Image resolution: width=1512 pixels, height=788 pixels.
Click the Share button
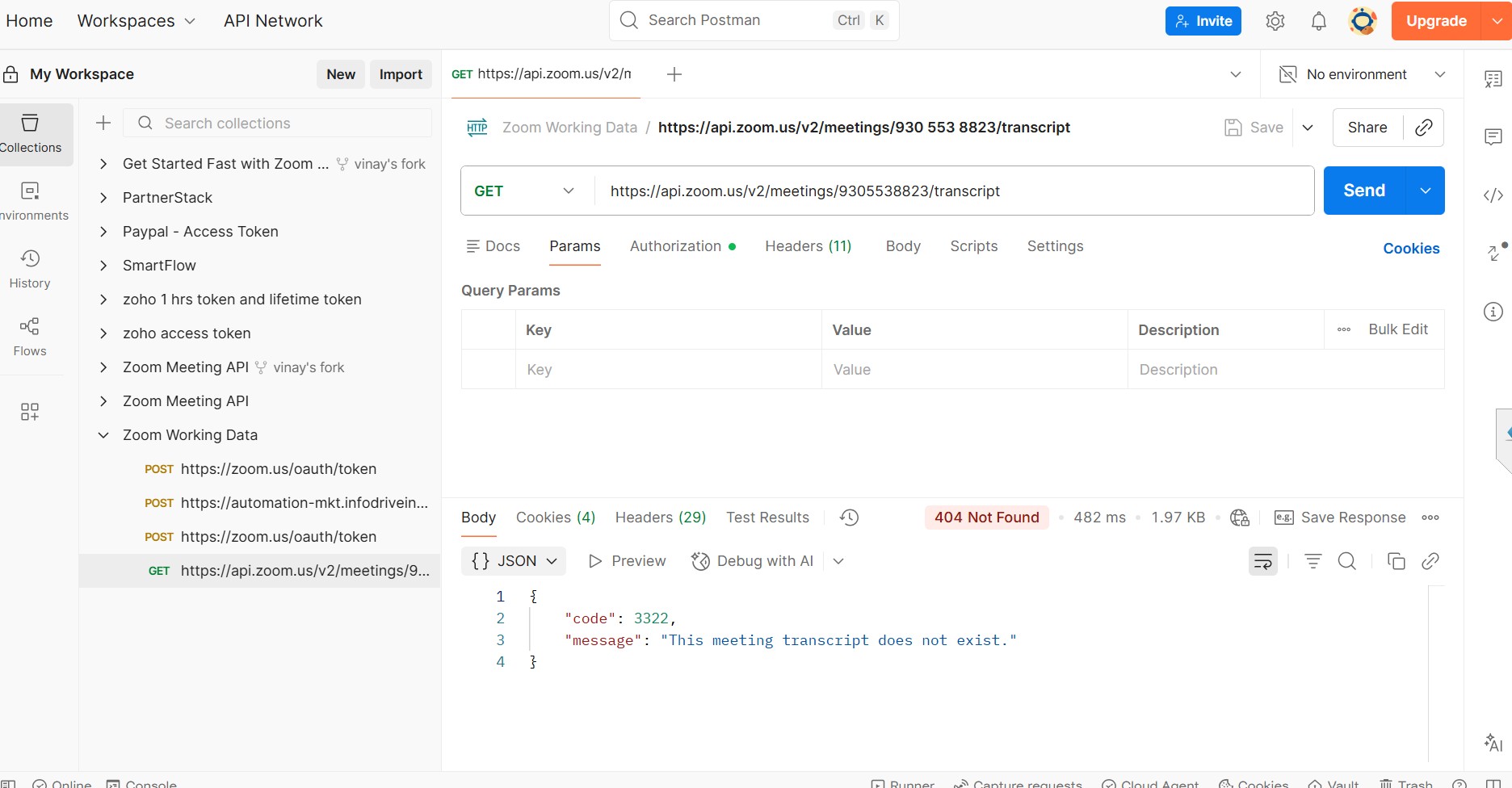[1367, 128]
